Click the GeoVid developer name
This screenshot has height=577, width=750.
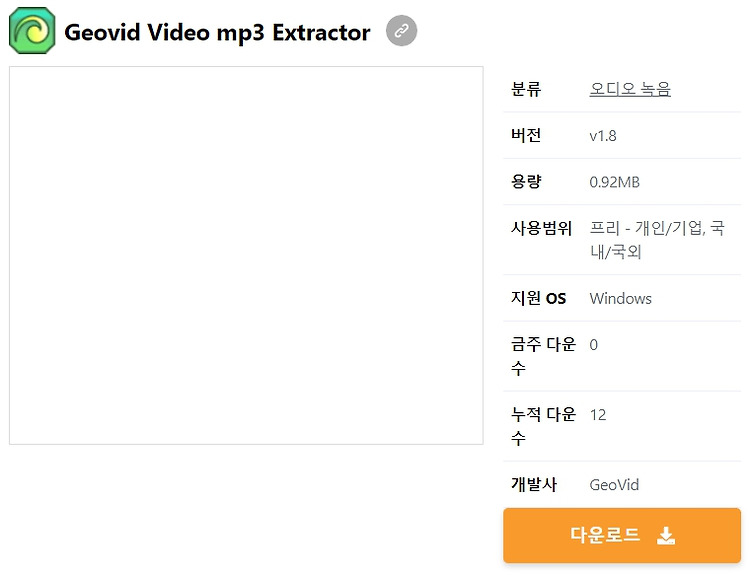tap(614, 485)
